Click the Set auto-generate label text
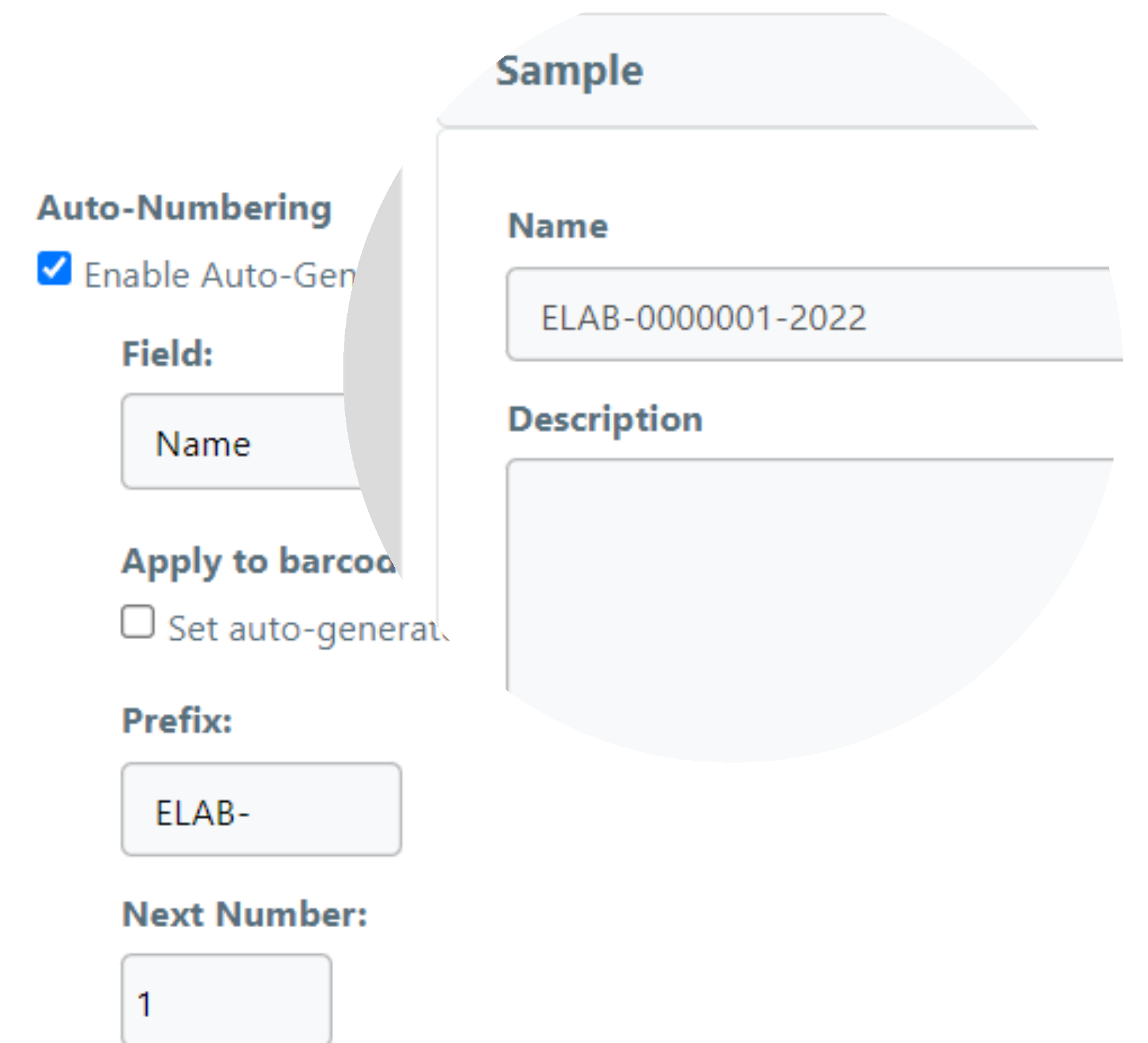 (x=305, y=629)
